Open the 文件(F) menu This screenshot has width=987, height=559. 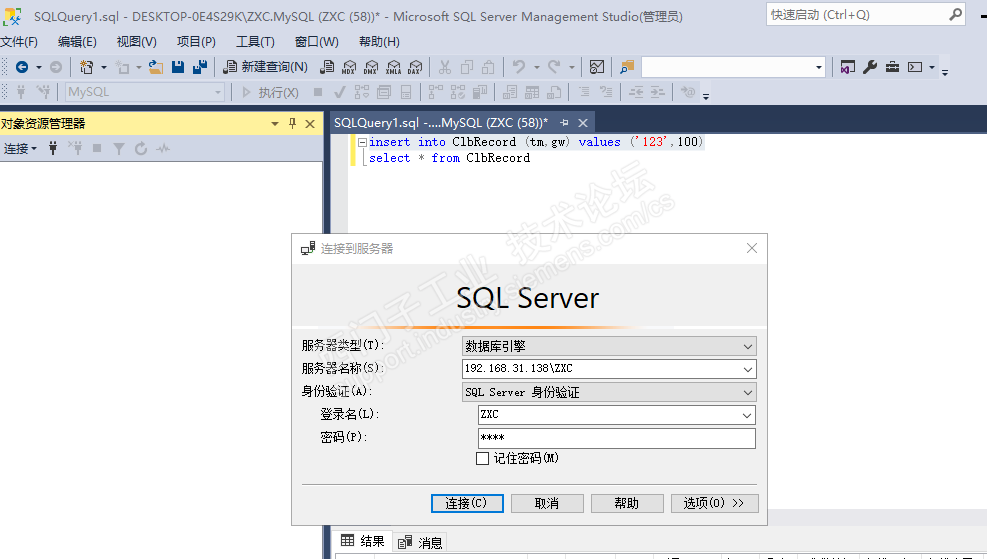(x=20, y=42)
